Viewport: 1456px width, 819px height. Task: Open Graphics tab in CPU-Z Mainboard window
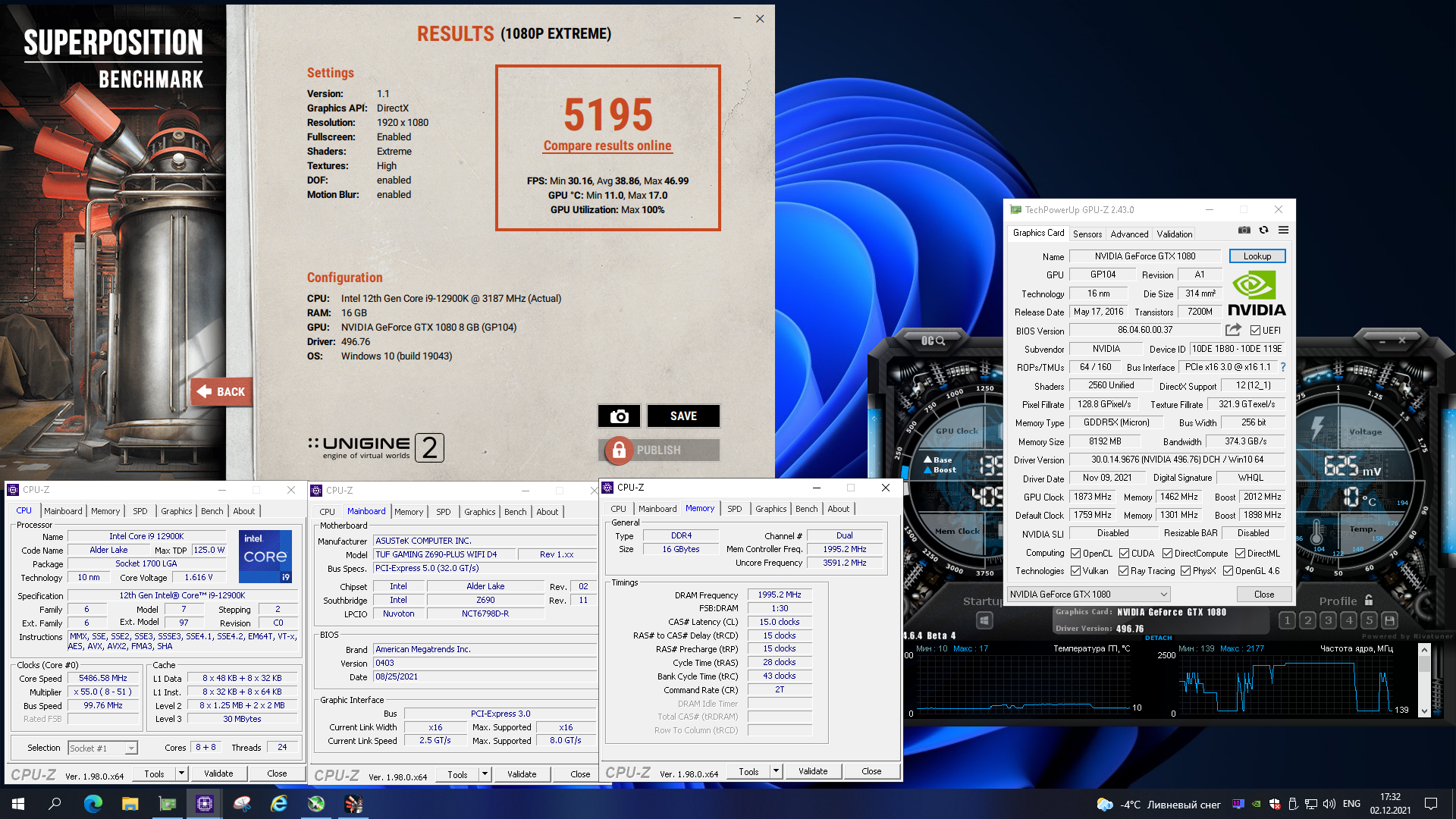[479, 512]
